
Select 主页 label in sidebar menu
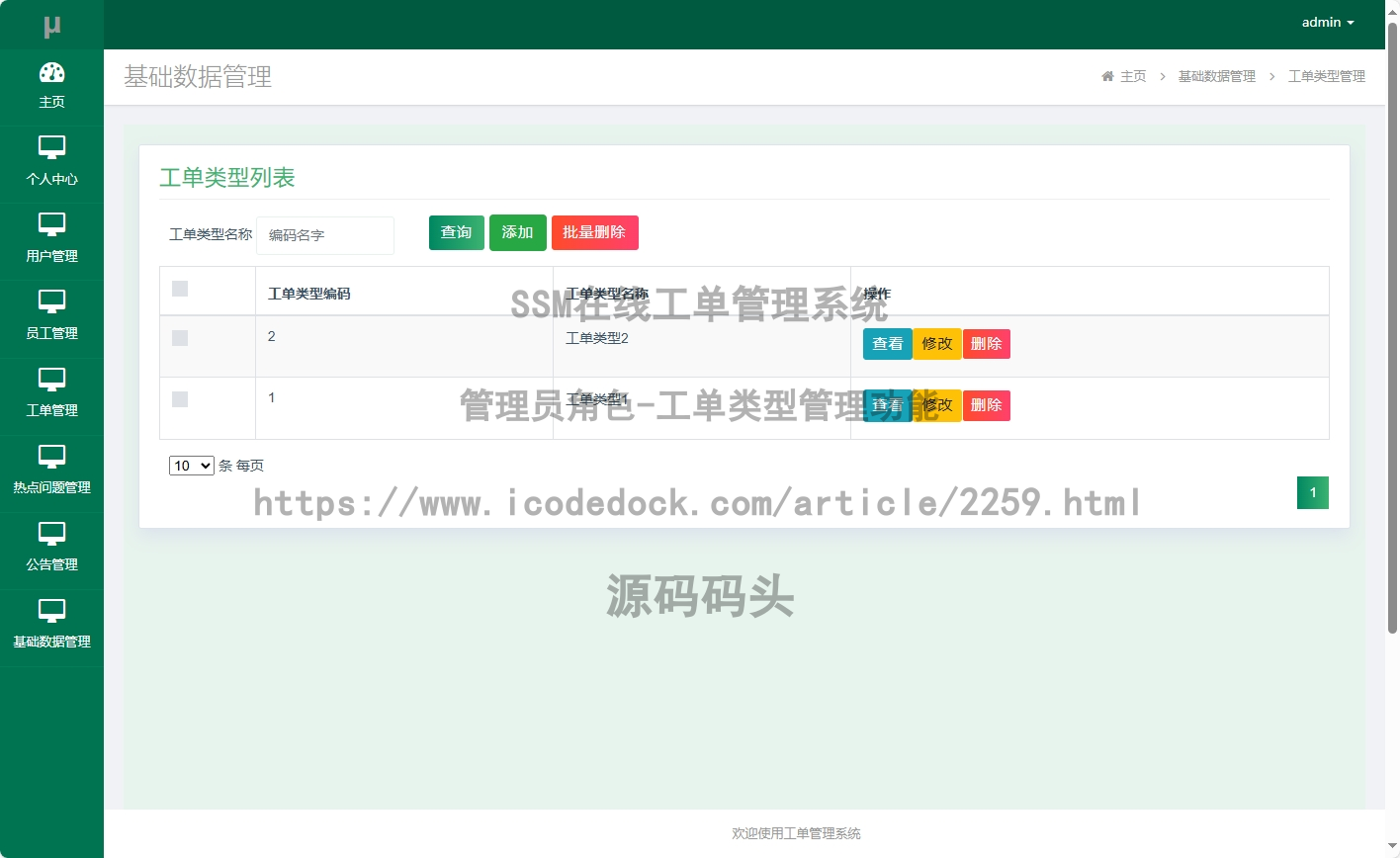click(x=51, y=102)
